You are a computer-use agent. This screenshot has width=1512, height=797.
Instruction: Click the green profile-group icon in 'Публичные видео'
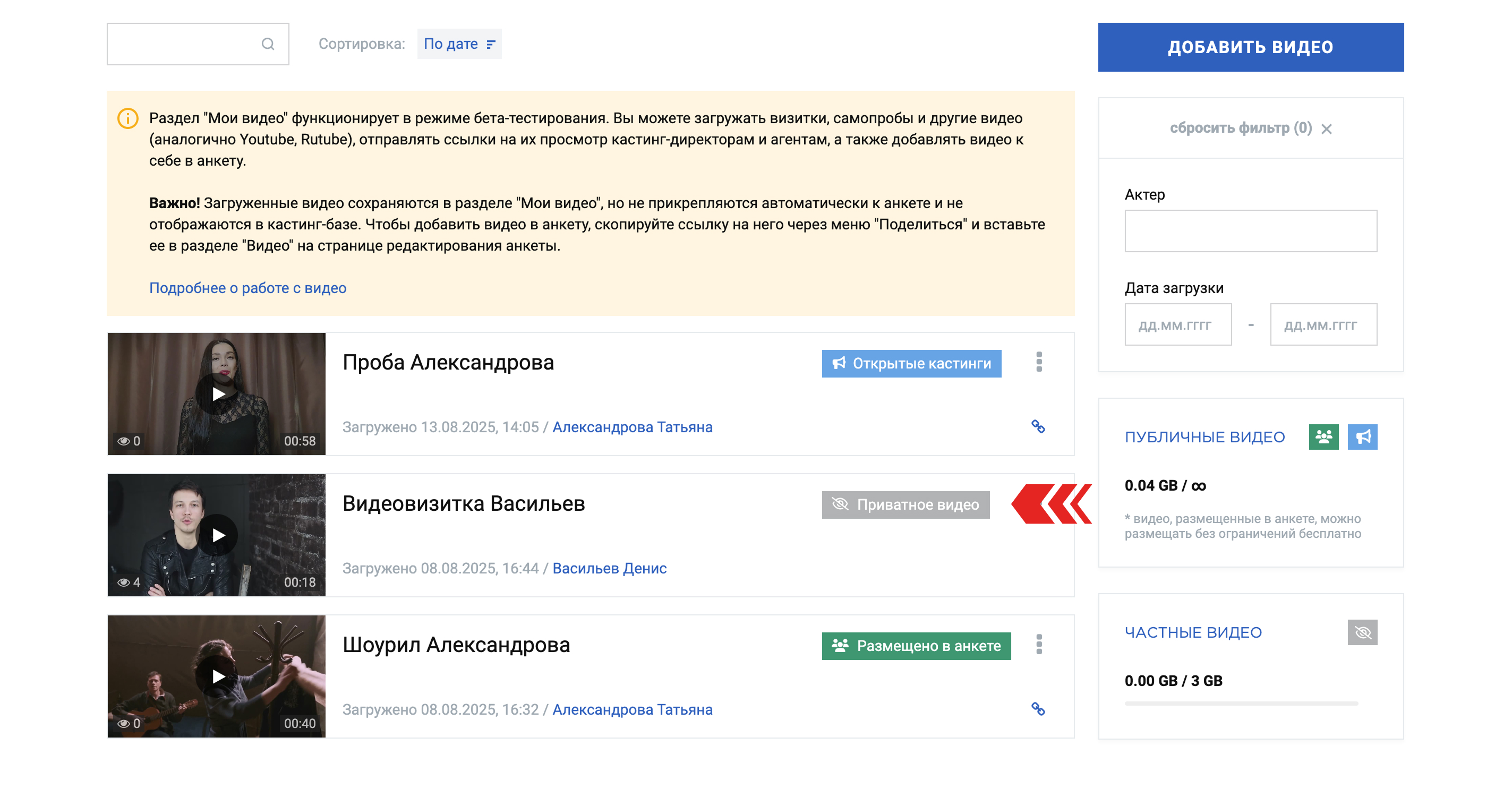point(1323,436)
